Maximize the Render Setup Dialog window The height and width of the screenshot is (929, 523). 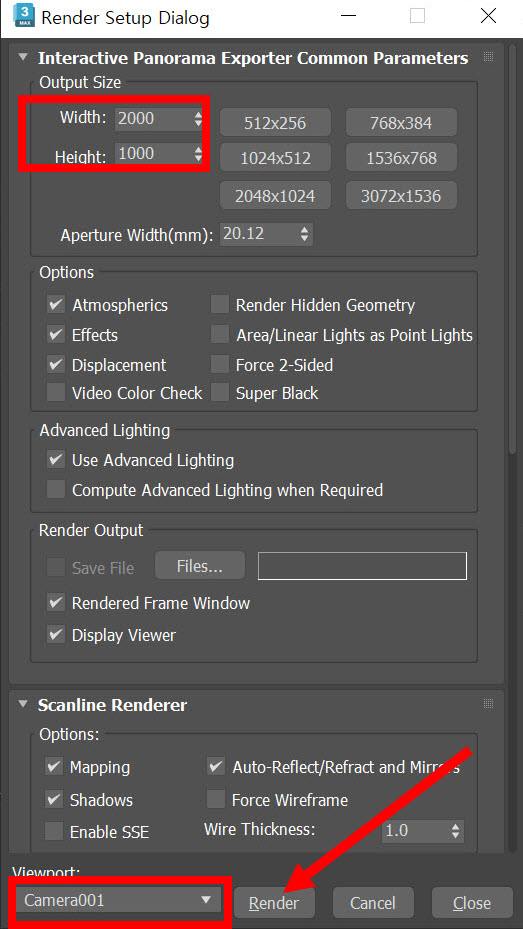coord(418,17)
